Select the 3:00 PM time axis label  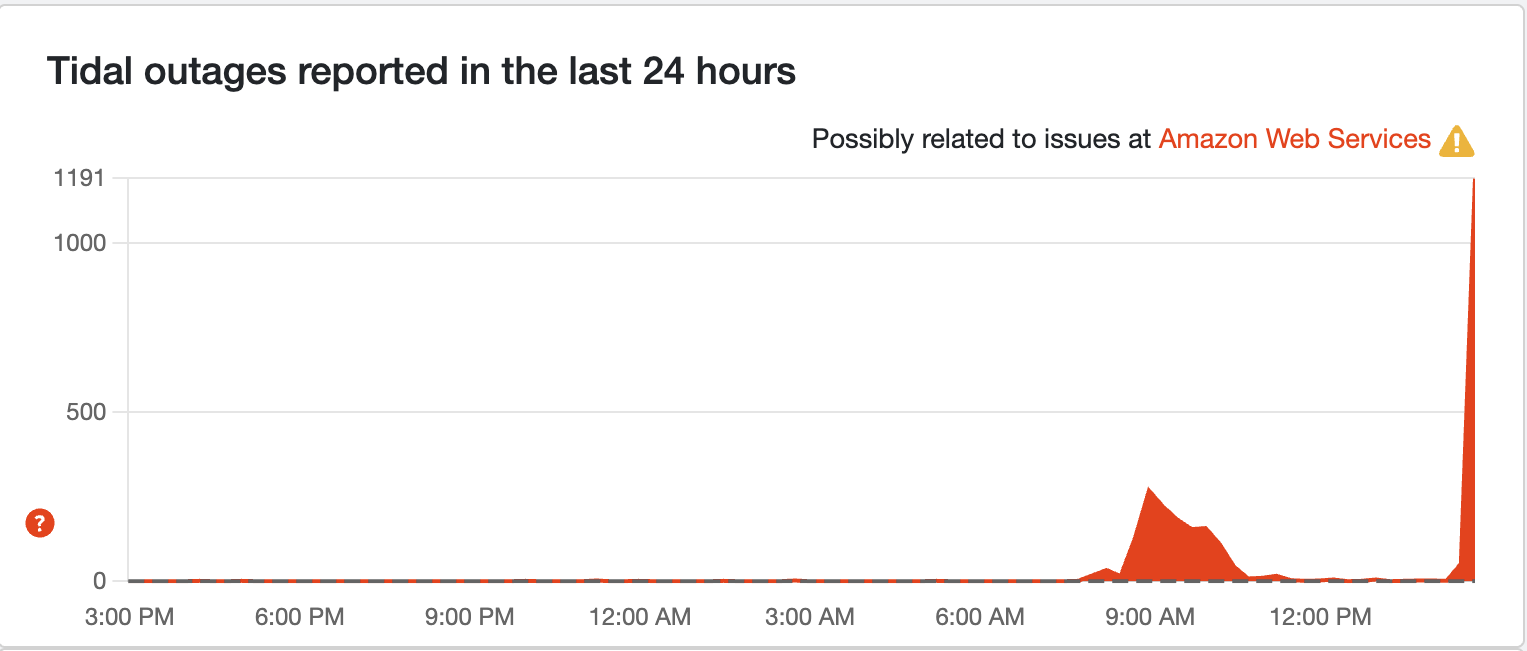click(131, 617)
